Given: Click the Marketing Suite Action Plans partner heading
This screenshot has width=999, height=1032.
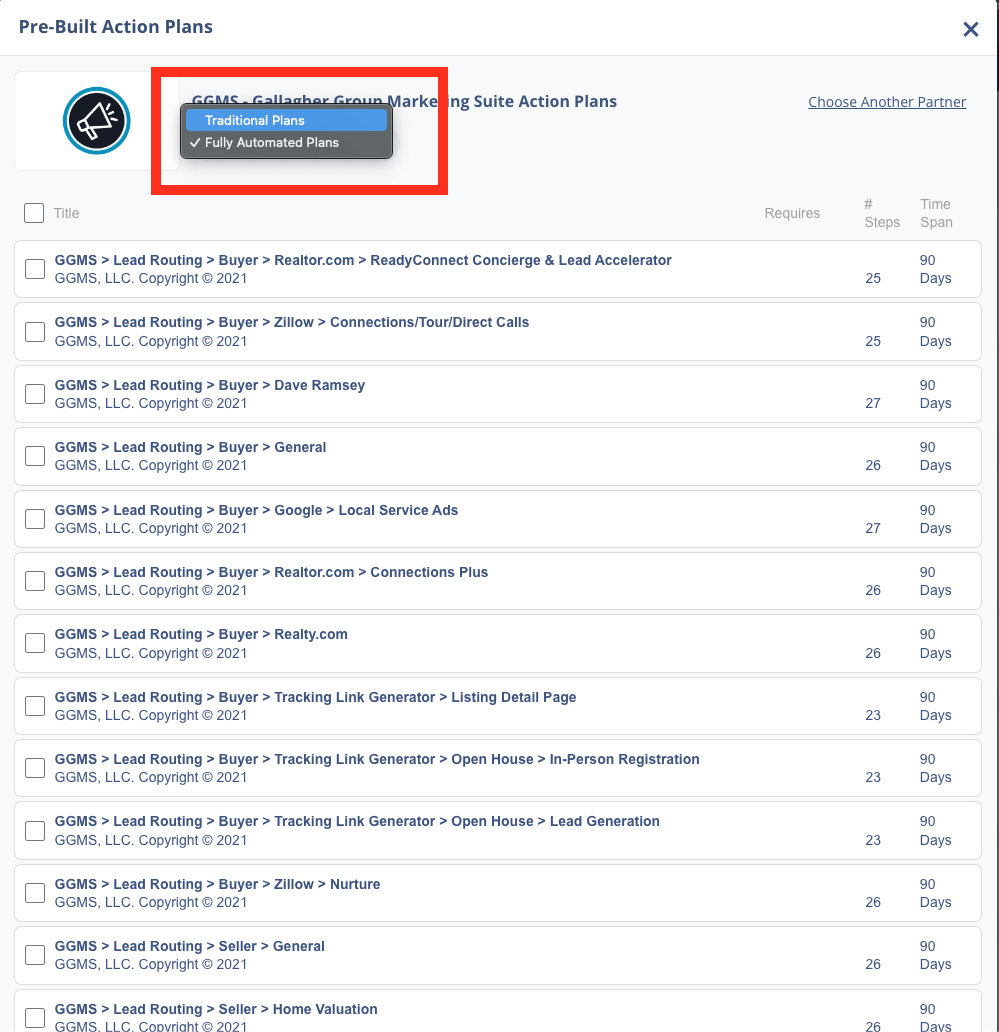Looking at the screenshot, I should (x=404, y=101).
